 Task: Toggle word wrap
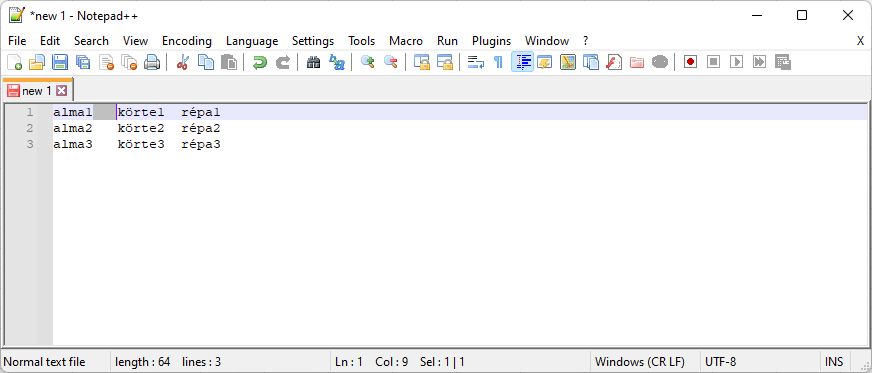(x=475, y=62)
